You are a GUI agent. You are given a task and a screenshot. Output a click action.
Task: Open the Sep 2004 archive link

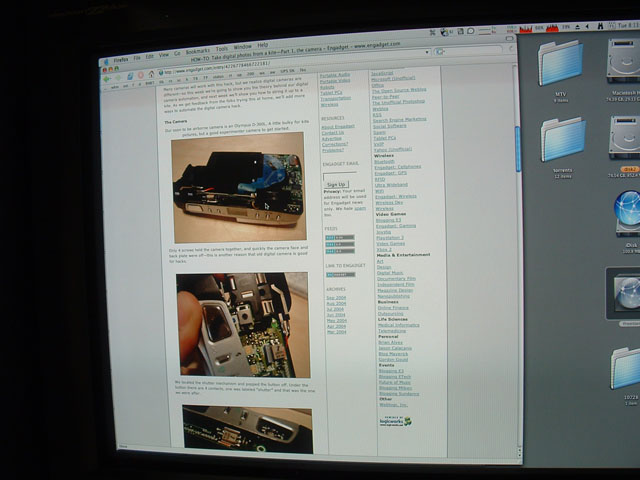335,298
